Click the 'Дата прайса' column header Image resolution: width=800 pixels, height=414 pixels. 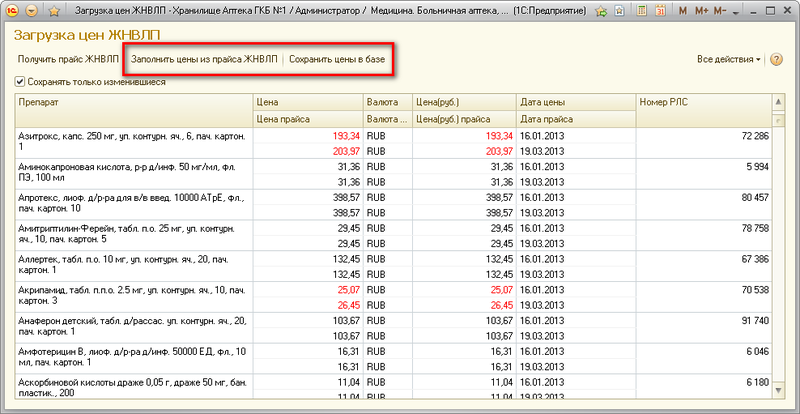pyautogui.click(x=576, y=119)
